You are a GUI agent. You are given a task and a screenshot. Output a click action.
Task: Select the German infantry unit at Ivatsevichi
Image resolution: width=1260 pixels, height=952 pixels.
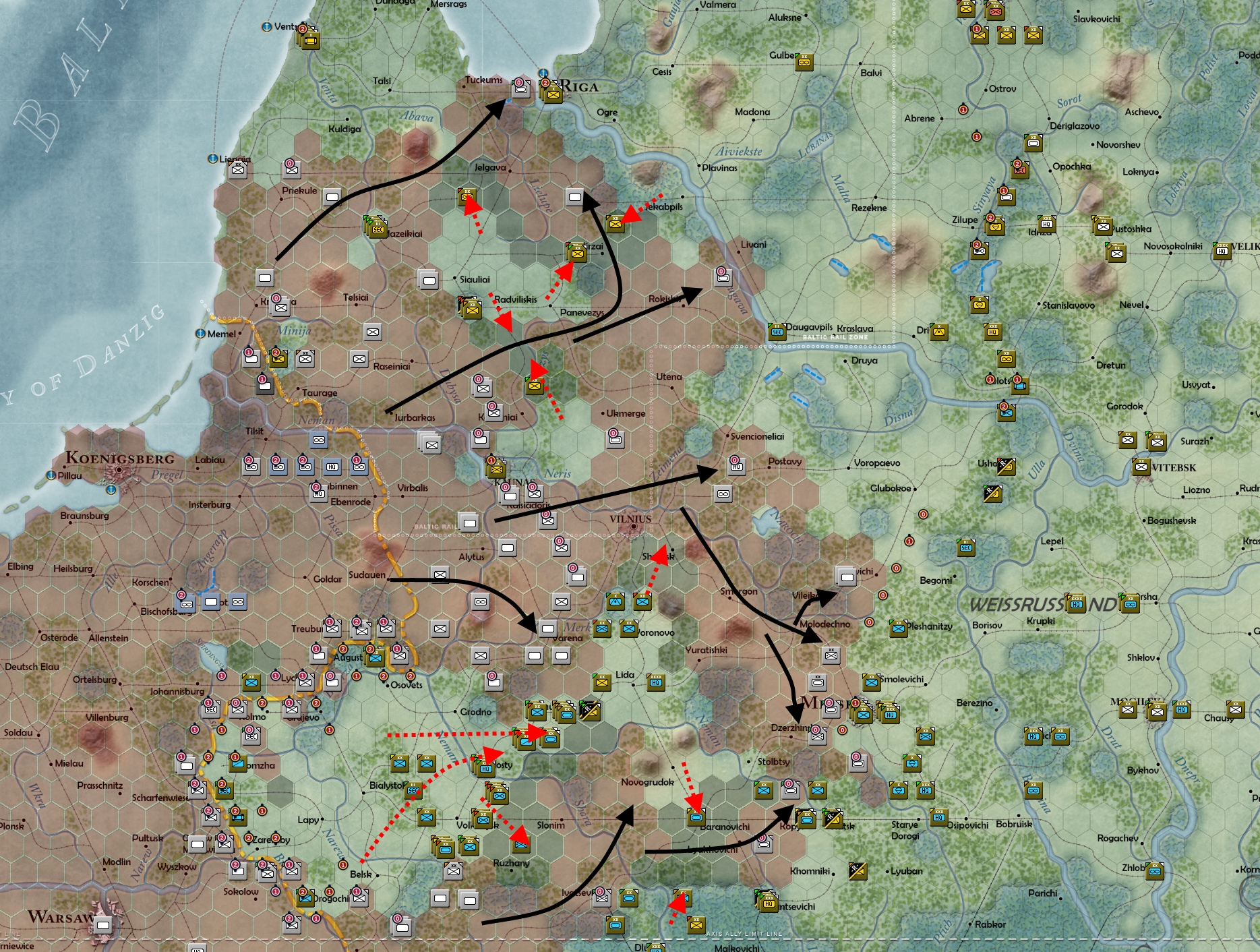pyautogui.click(x=602, y=897)
